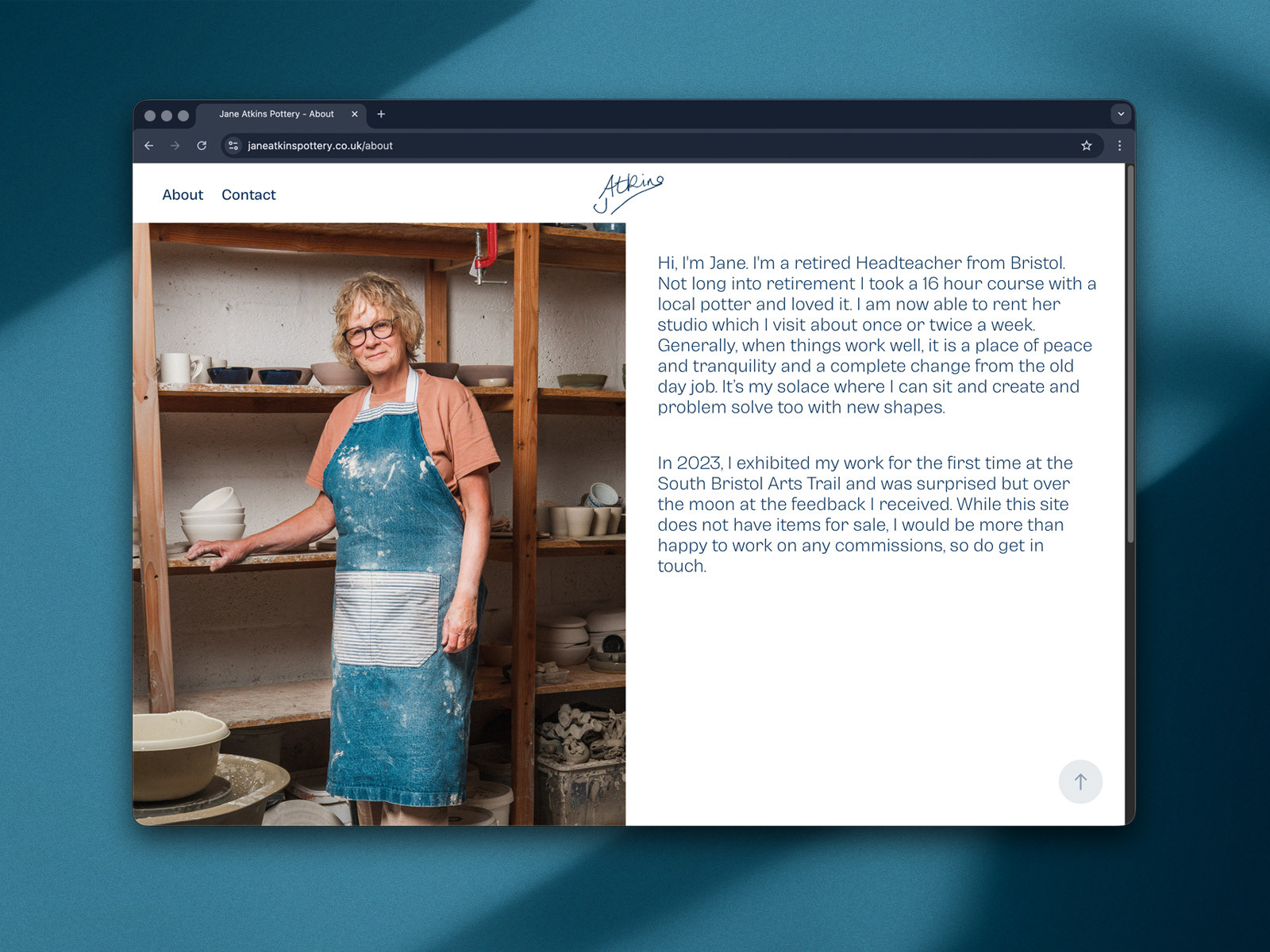Open the browser three-dot menu

(x=1119, y=146)
